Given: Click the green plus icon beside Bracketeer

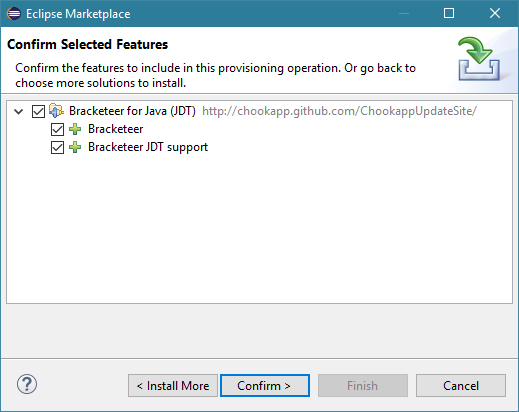Looking at the screenshot, I should coord(75,129).
